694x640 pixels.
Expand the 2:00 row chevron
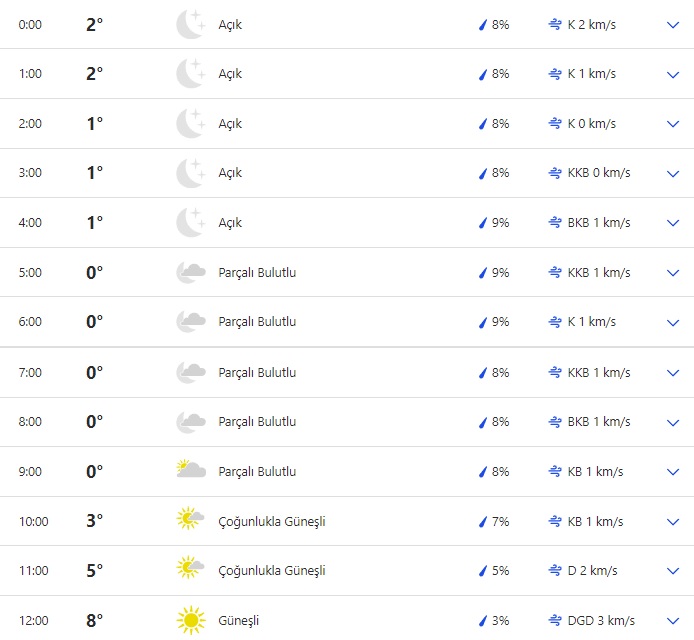(x=672, y=124)
